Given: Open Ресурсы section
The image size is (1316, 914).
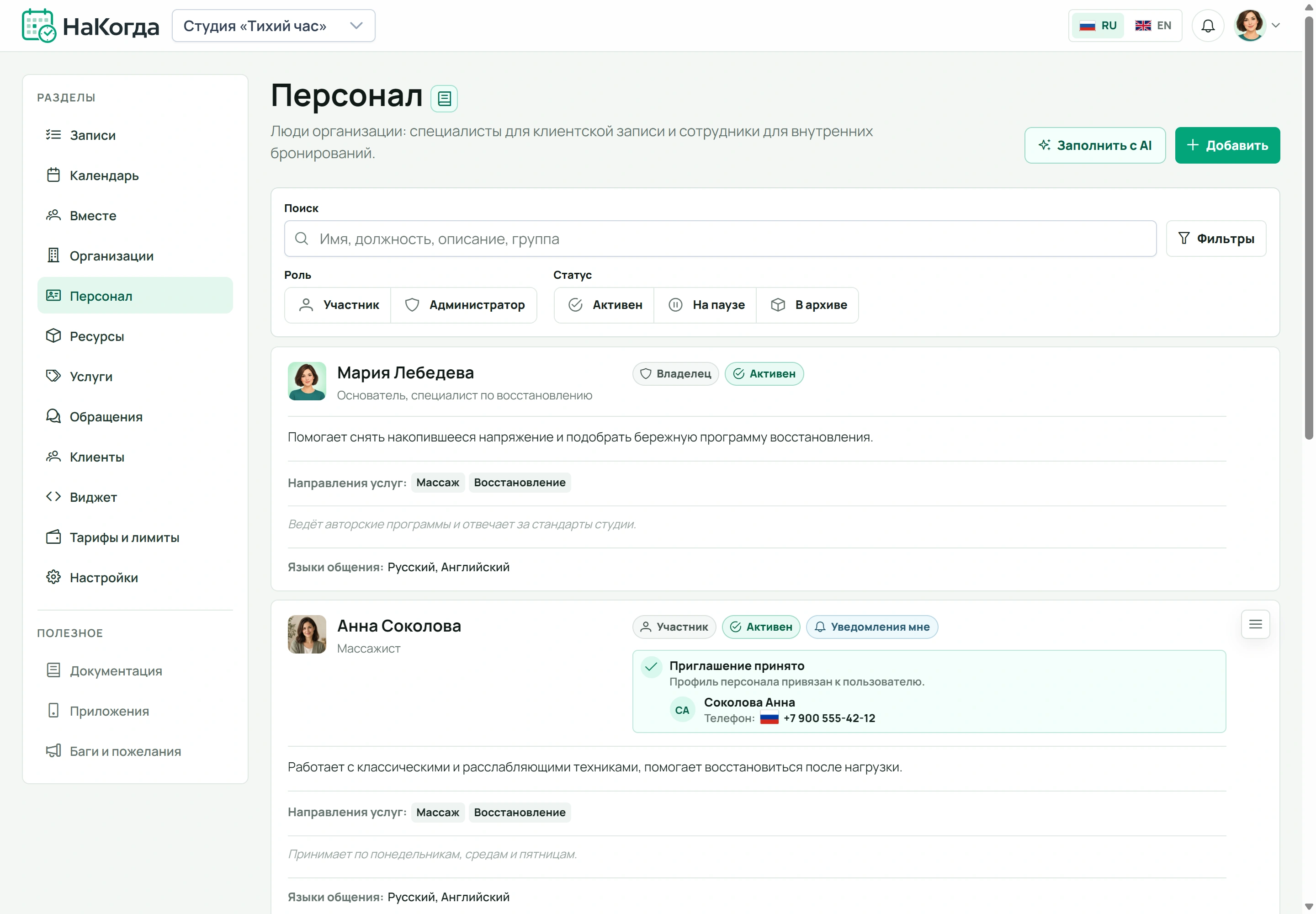Looking at the screenshot, I should (135, 336).
